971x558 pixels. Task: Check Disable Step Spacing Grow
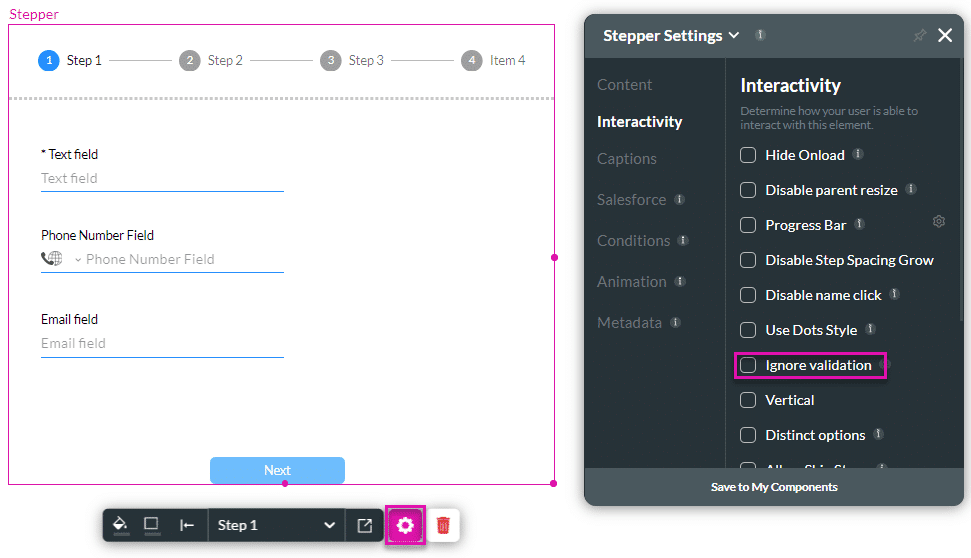tap(748, 260)
